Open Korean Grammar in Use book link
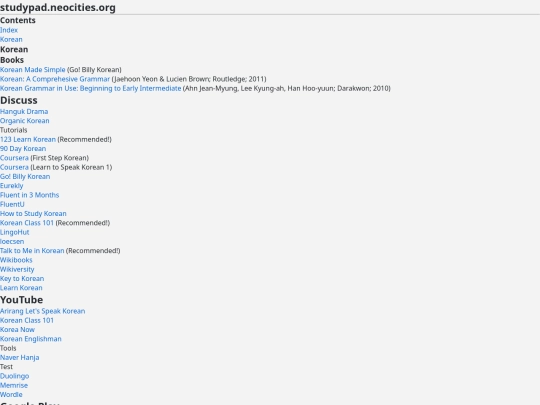540x405 pixels. tap(91, 89)
